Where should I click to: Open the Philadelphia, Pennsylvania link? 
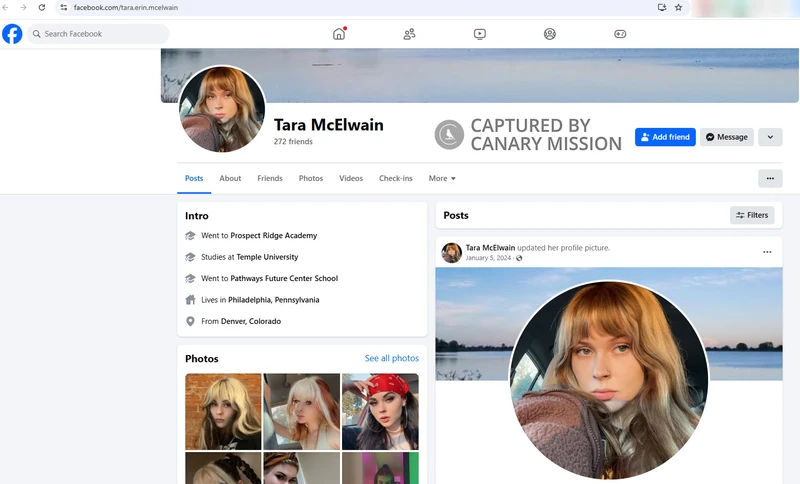pyautogui.click(x=273, y=300)
